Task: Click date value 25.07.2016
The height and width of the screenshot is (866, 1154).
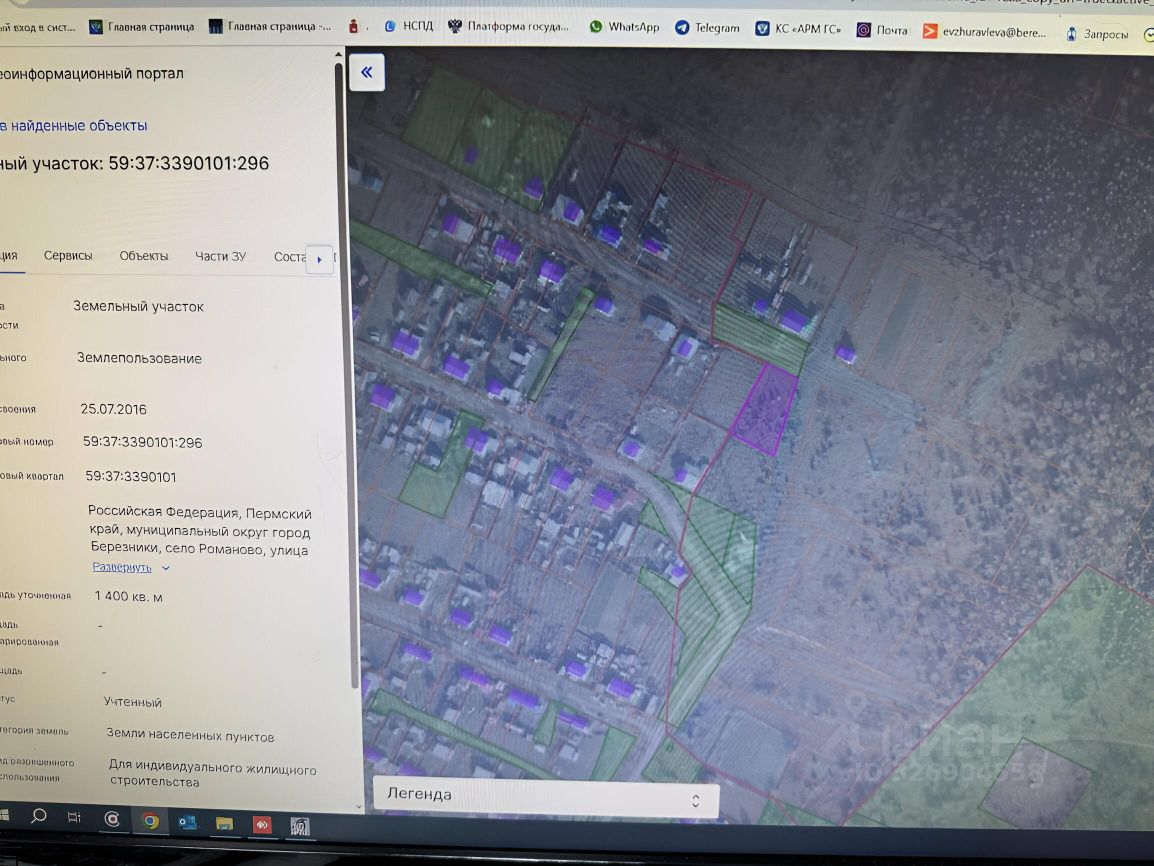Action: [113, 409]
